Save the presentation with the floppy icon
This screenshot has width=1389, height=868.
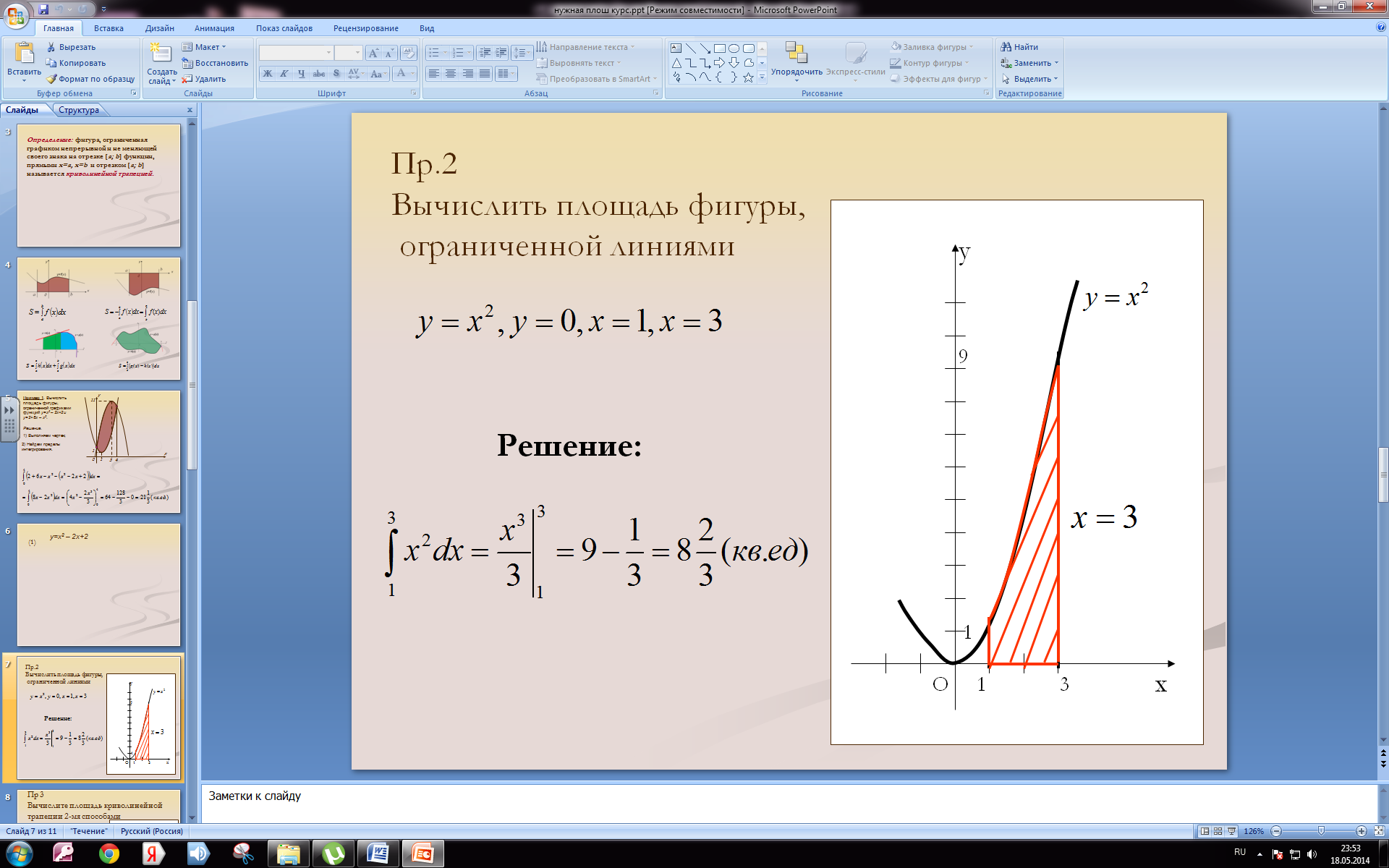(43, 9)
